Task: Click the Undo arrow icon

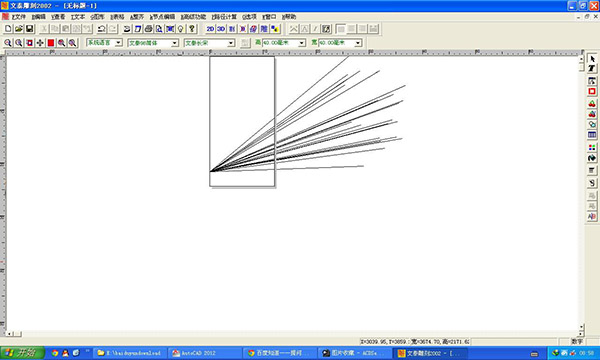Action: pyautogui.click(x=101, y=29)
